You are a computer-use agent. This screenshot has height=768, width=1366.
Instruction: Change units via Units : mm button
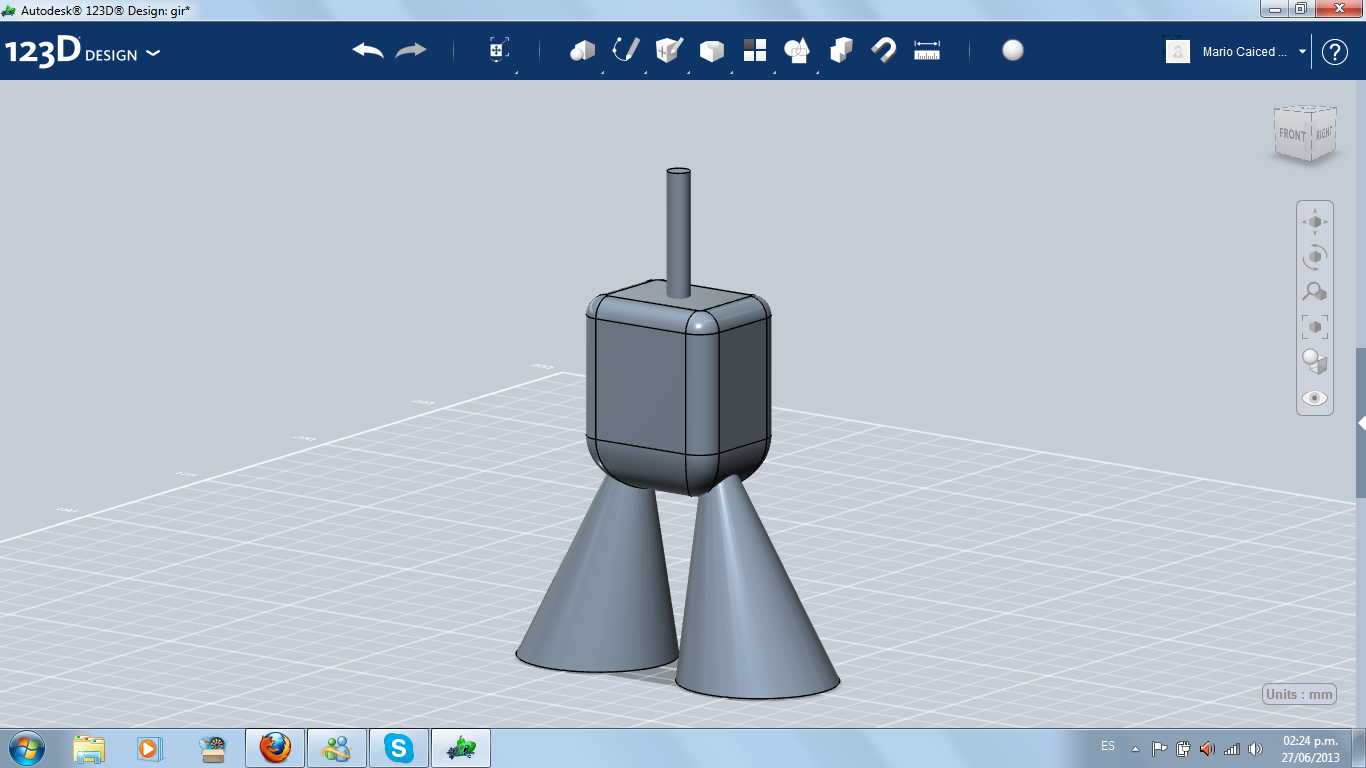(1299, 694)
